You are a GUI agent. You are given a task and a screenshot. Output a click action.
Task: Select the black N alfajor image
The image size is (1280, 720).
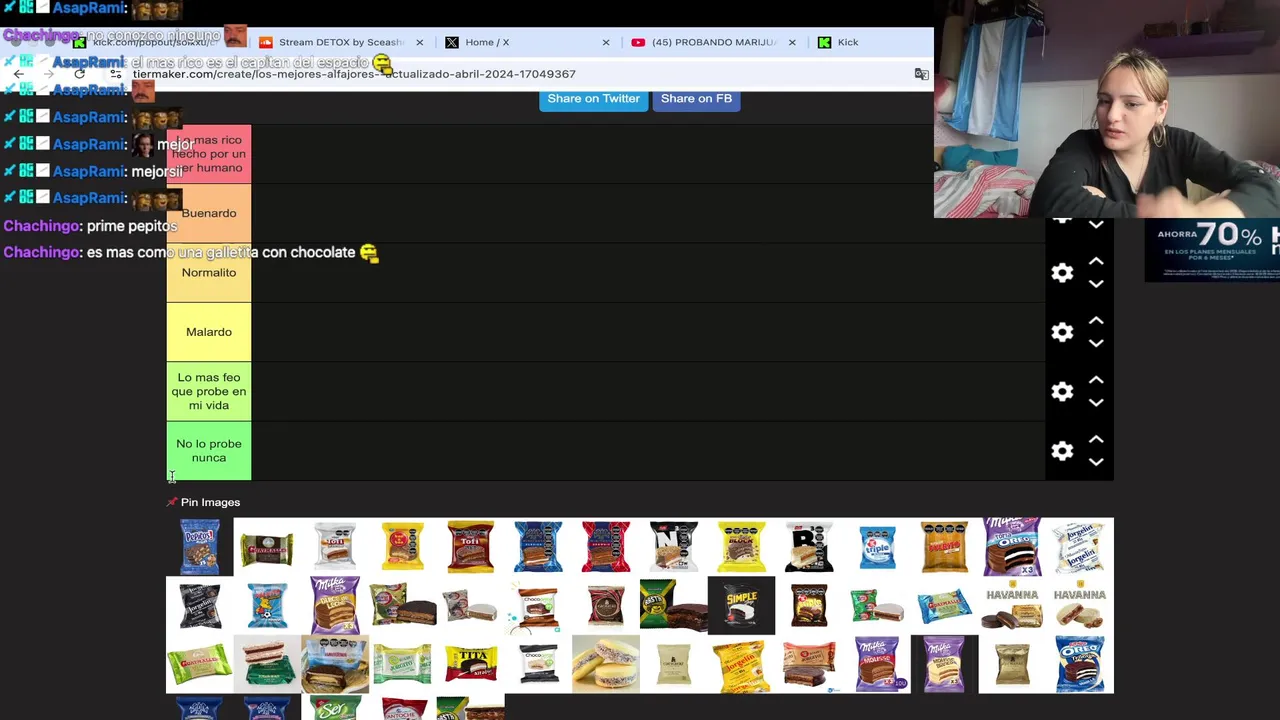674,547
